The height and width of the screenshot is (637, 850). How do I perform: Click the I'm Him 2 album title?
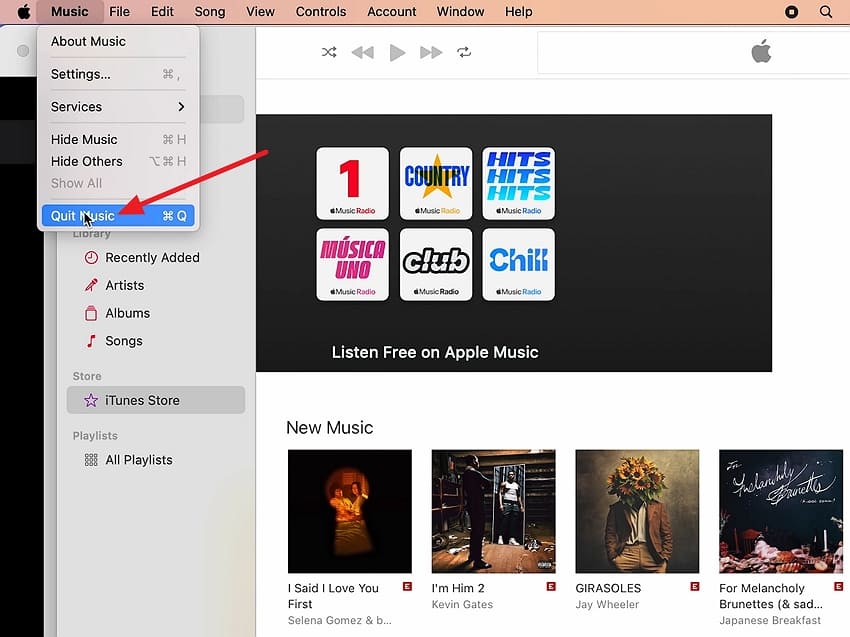[458, 588]
